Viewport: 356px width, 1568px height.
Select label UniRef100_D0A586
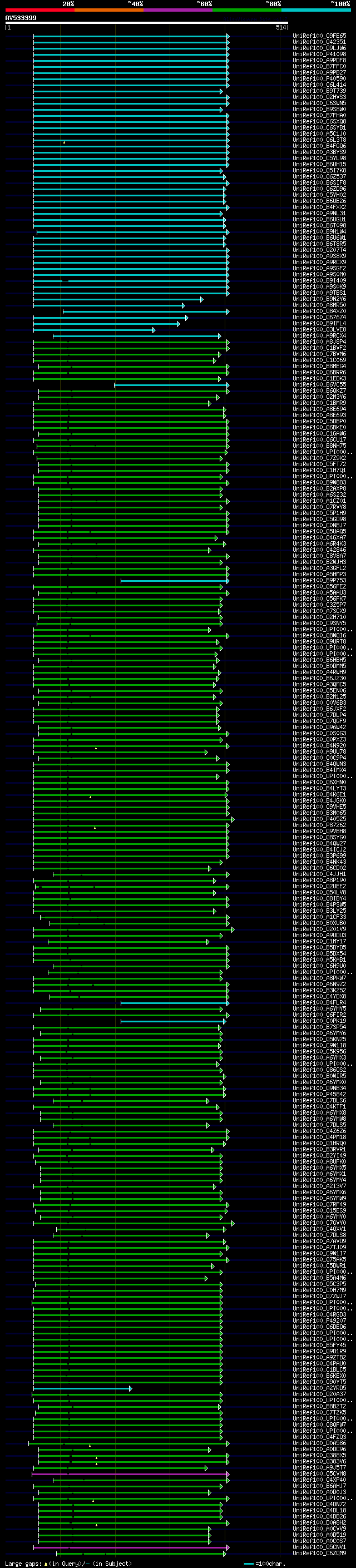pos(319,1443)
